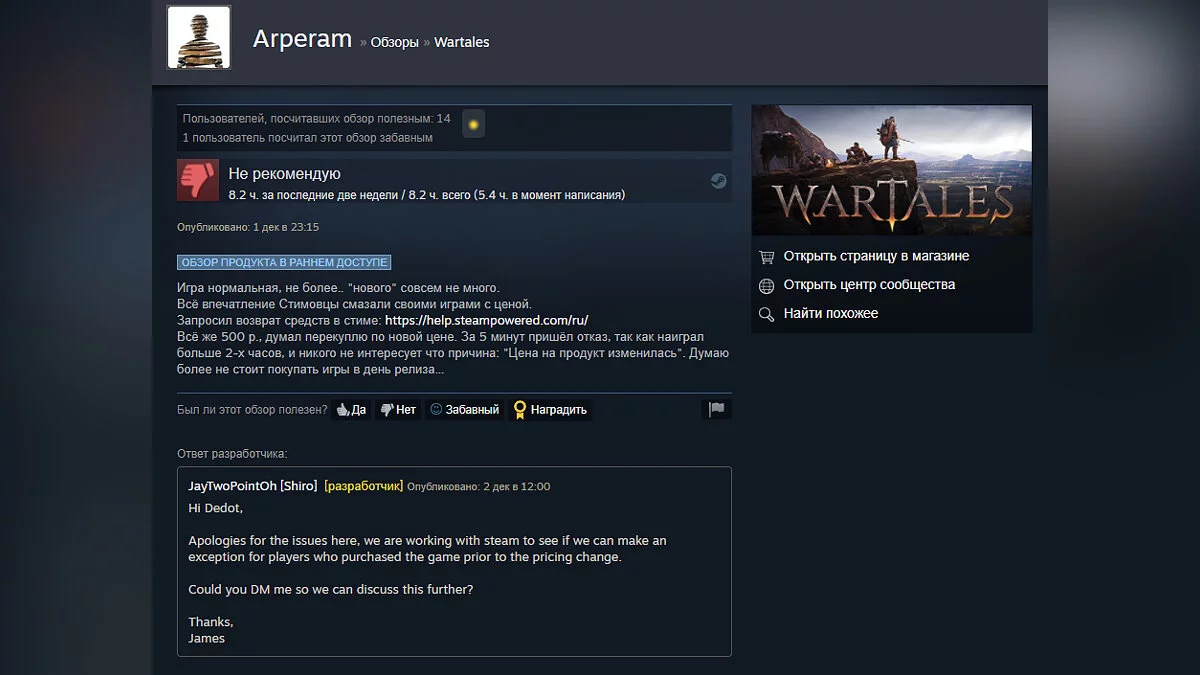Click the globe community hub icon
This screenshot has width=1200, height=675.
767,286
